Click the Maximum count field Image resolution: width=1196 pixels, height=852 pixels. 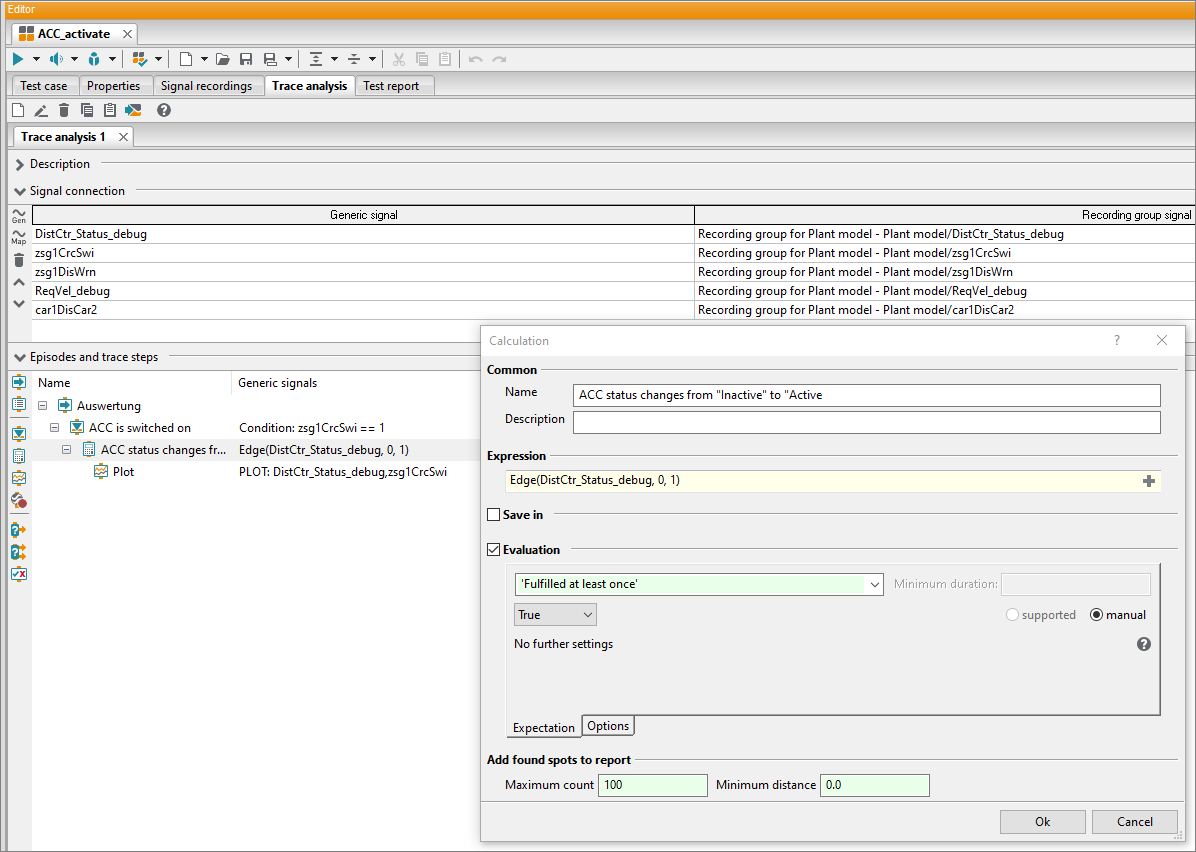(653, 785)
